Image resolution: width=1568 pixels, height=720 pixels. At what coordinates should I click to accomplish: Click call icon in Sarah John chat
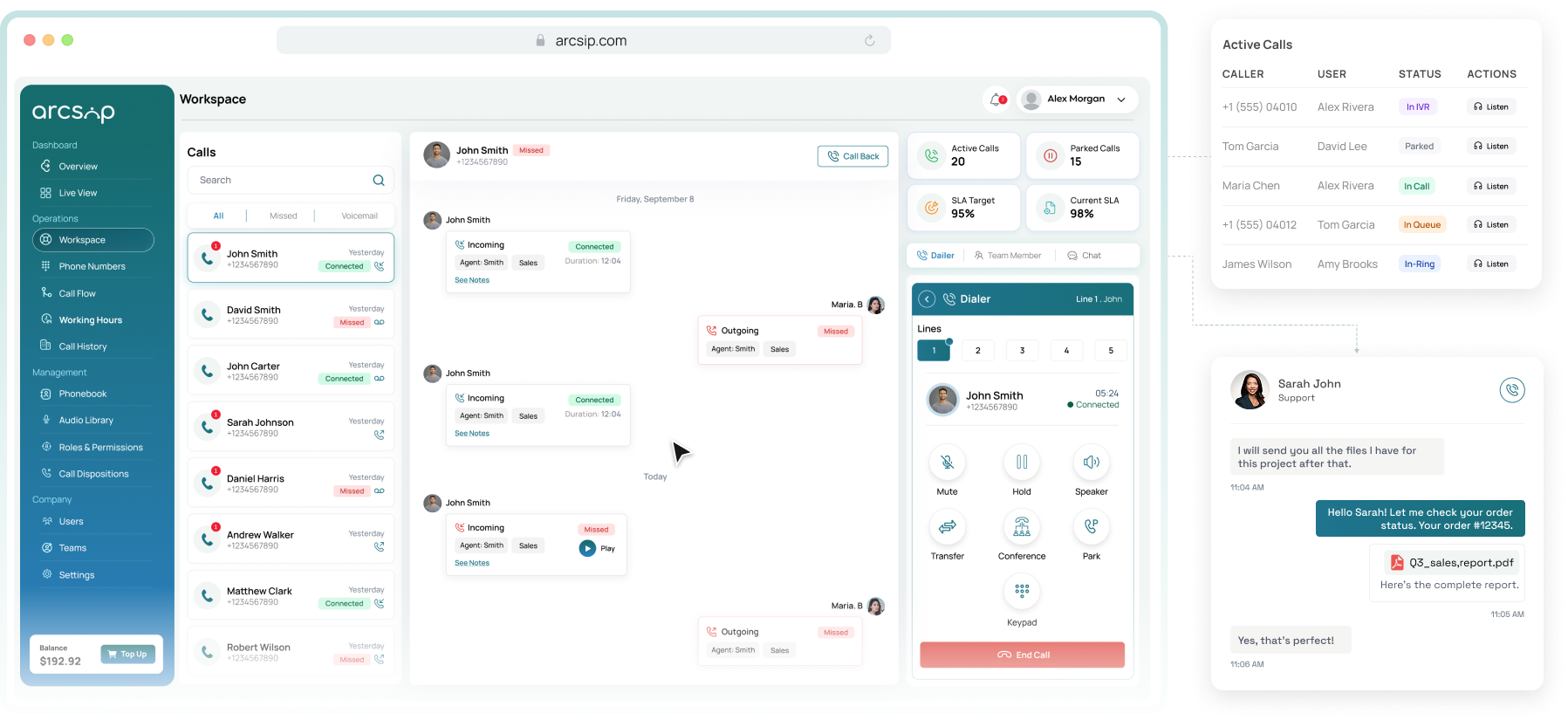click(x=1512, y=390)
